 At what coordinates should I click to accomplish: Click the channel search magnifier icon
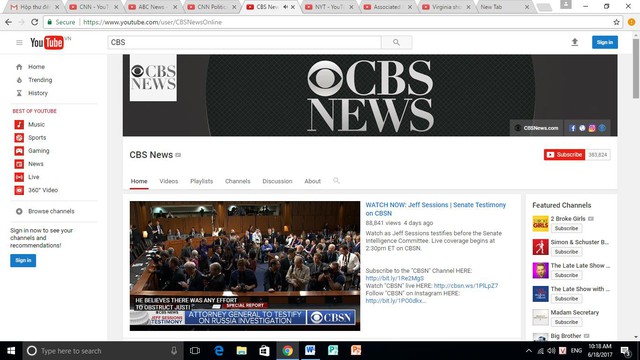point(336,180)
